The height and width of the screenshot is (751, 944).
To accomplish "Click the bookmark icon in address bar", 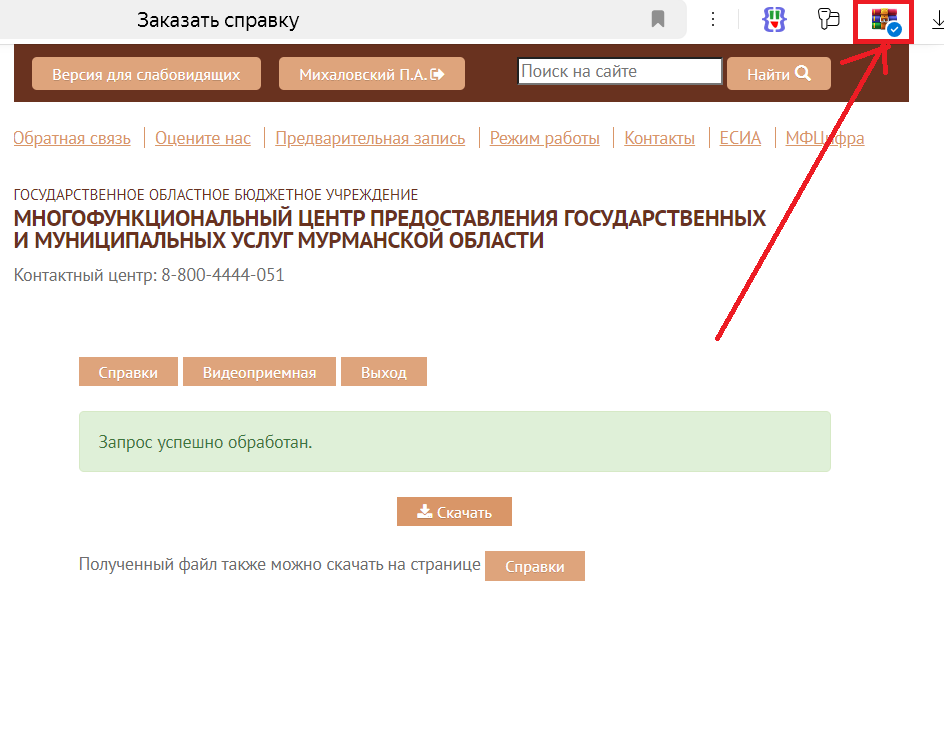I will coord(658,19).
